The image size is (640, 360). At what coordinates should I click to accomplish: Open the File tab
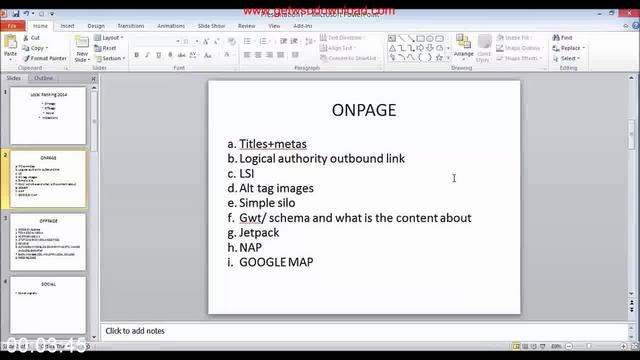tap(12, 26)
